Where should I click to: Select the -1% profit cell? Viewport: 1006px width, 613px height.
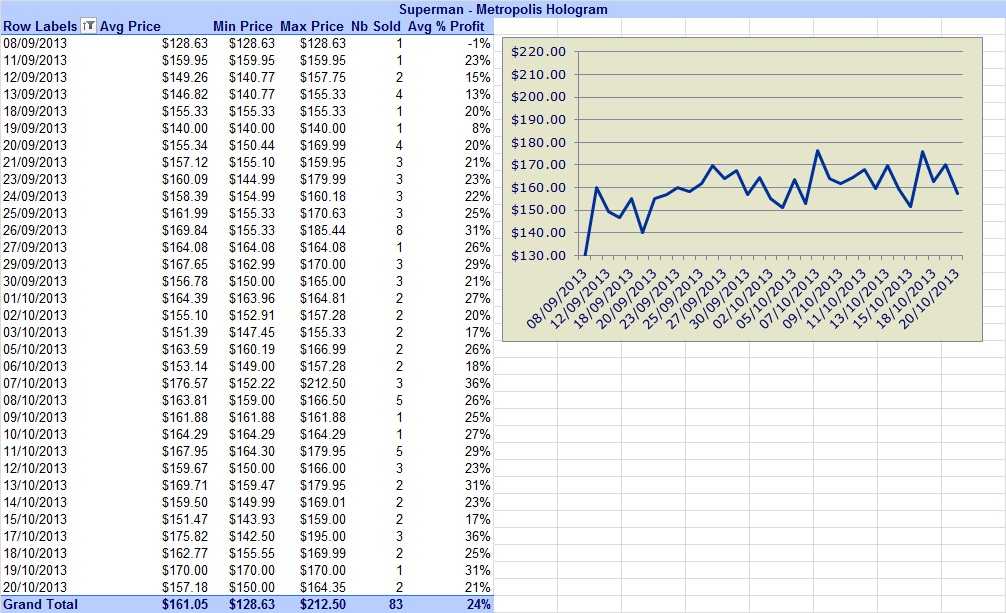tap(479, 43)
